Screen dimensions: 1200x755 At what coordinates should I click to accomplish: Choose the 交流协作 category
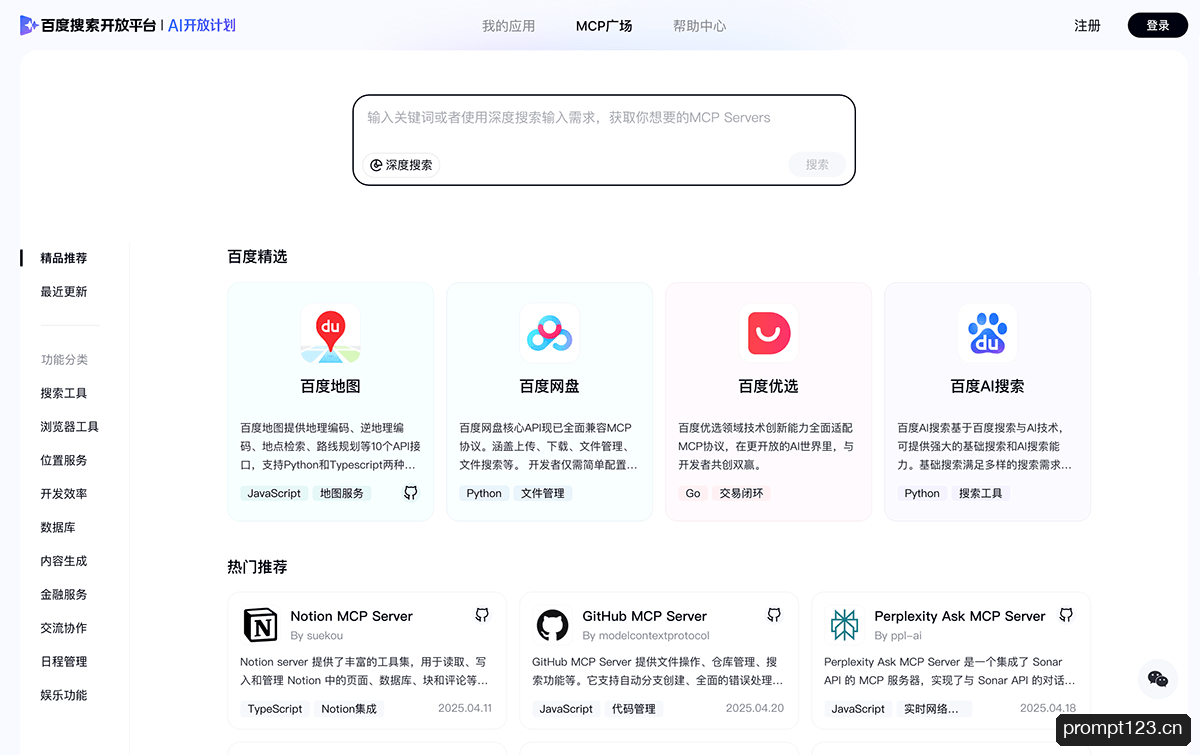64,628
